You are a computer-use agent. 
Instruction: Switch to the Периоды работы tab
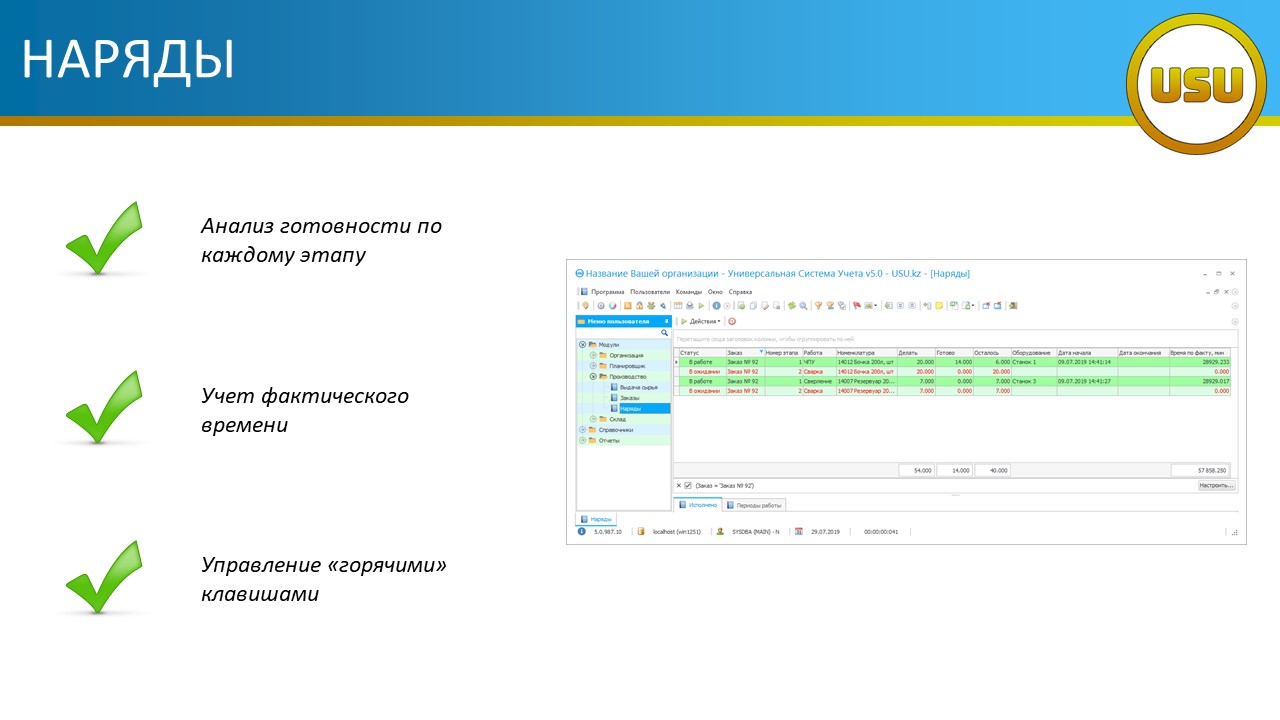tap(755, 505)
